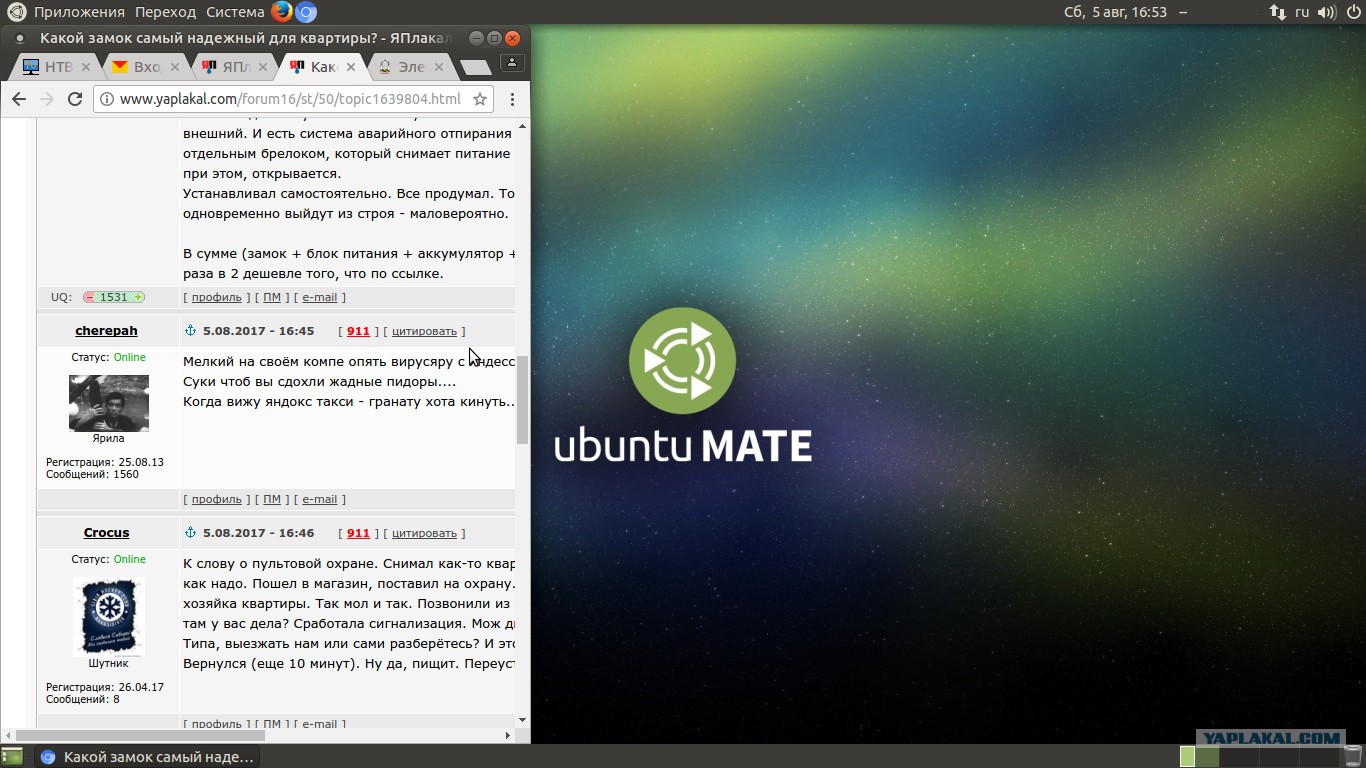Open the network connections indicator
Screen dimensions: 1366x768
(1278, 12)
